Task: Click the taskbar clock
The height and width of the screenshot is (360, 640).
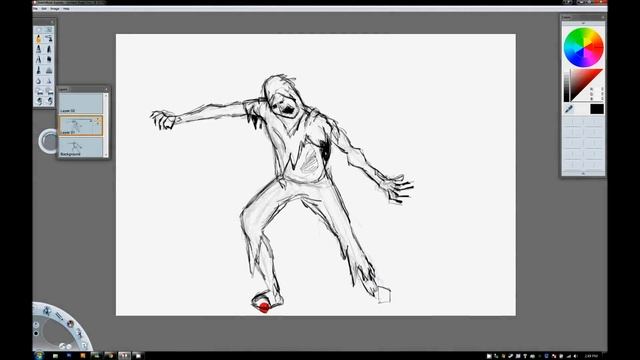Action: [591, 356]
